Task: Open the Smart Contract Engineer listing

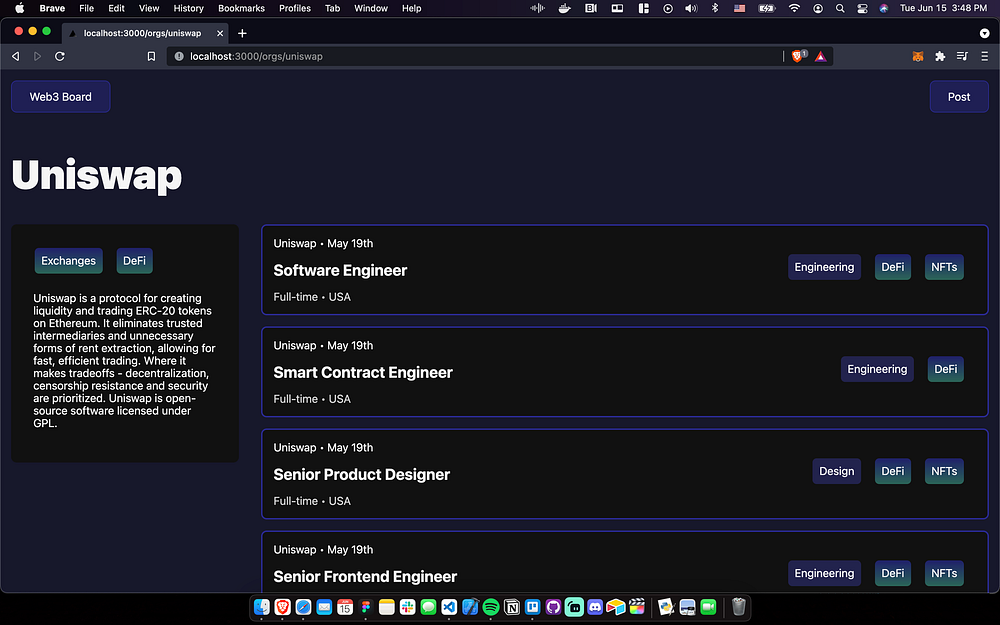Action: tap(363, 372)
